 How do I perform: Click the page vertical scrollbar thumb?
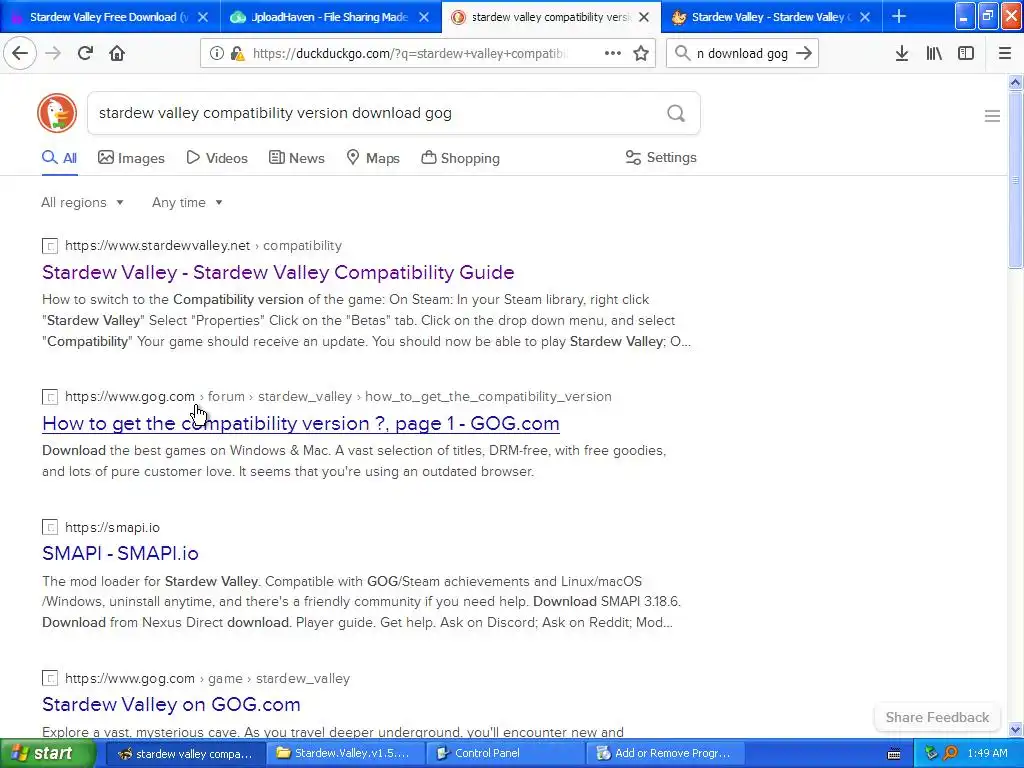click(x=1015, y=180)
